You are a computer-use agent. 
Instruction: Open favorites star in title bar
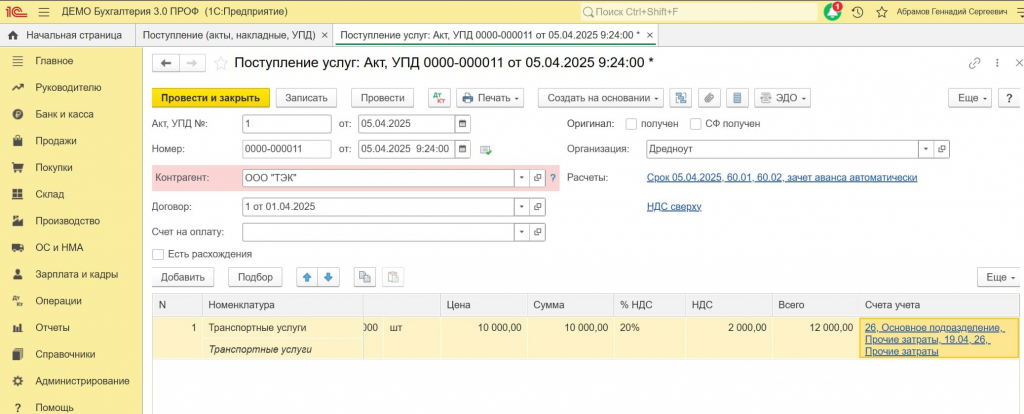click(881, 12)
